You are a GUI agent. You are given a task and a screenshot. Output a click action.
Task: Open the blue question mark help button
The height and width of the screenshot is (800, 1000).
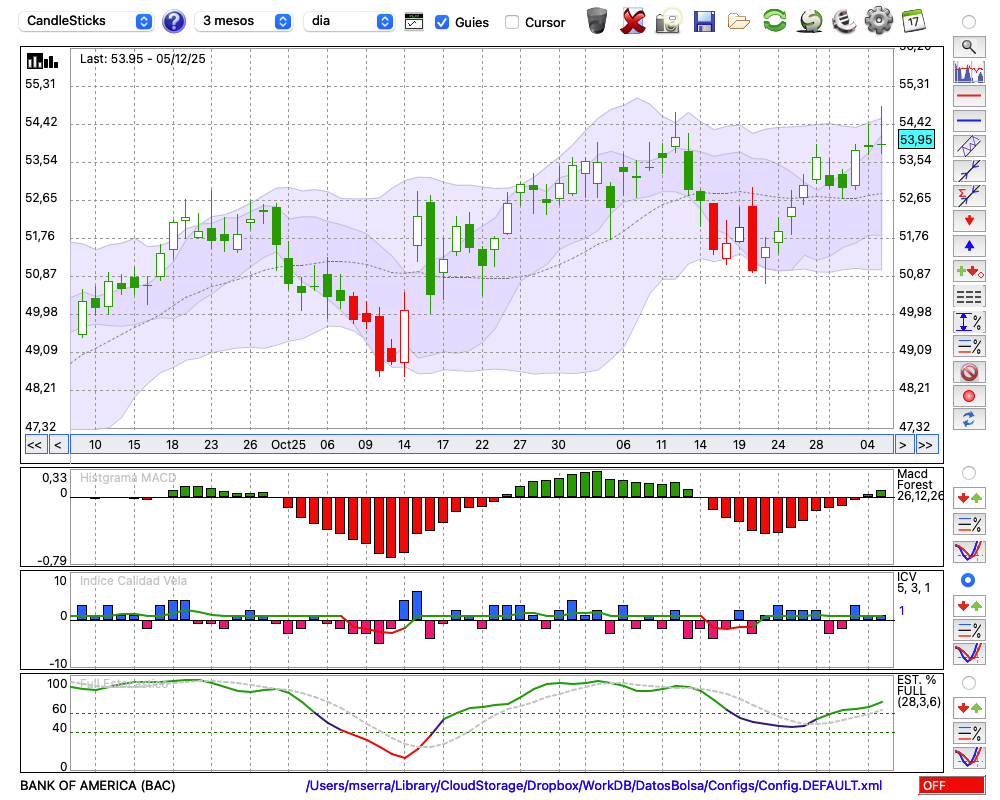coord(173,22)
